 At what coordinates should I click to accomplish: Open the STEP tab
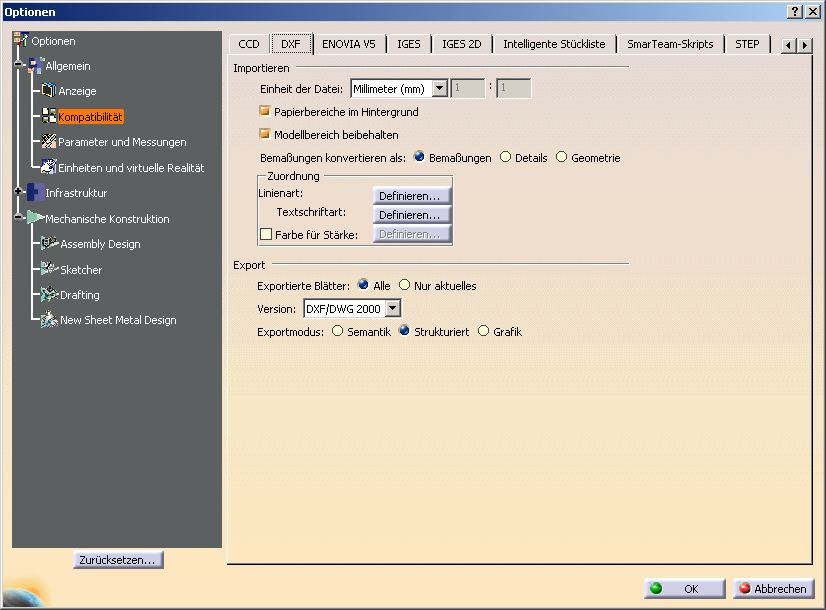pyautogui.click(x=747, y=44)
